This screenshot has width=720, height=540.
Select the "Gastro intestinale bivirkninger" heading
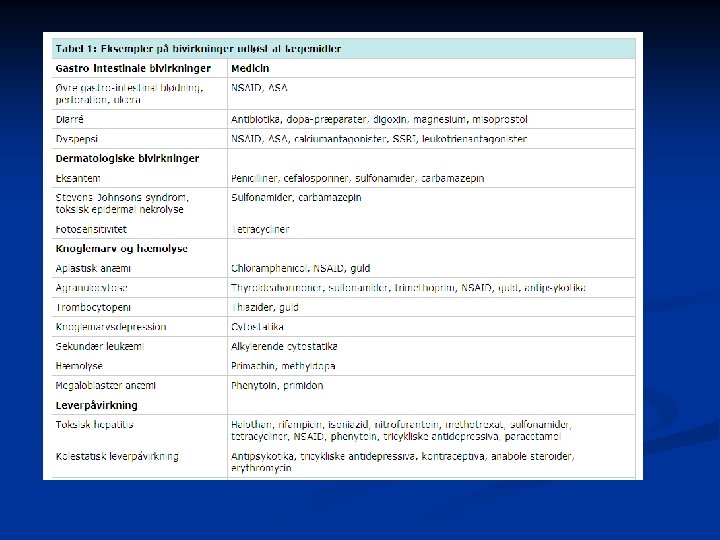click(x=133, y=68)
